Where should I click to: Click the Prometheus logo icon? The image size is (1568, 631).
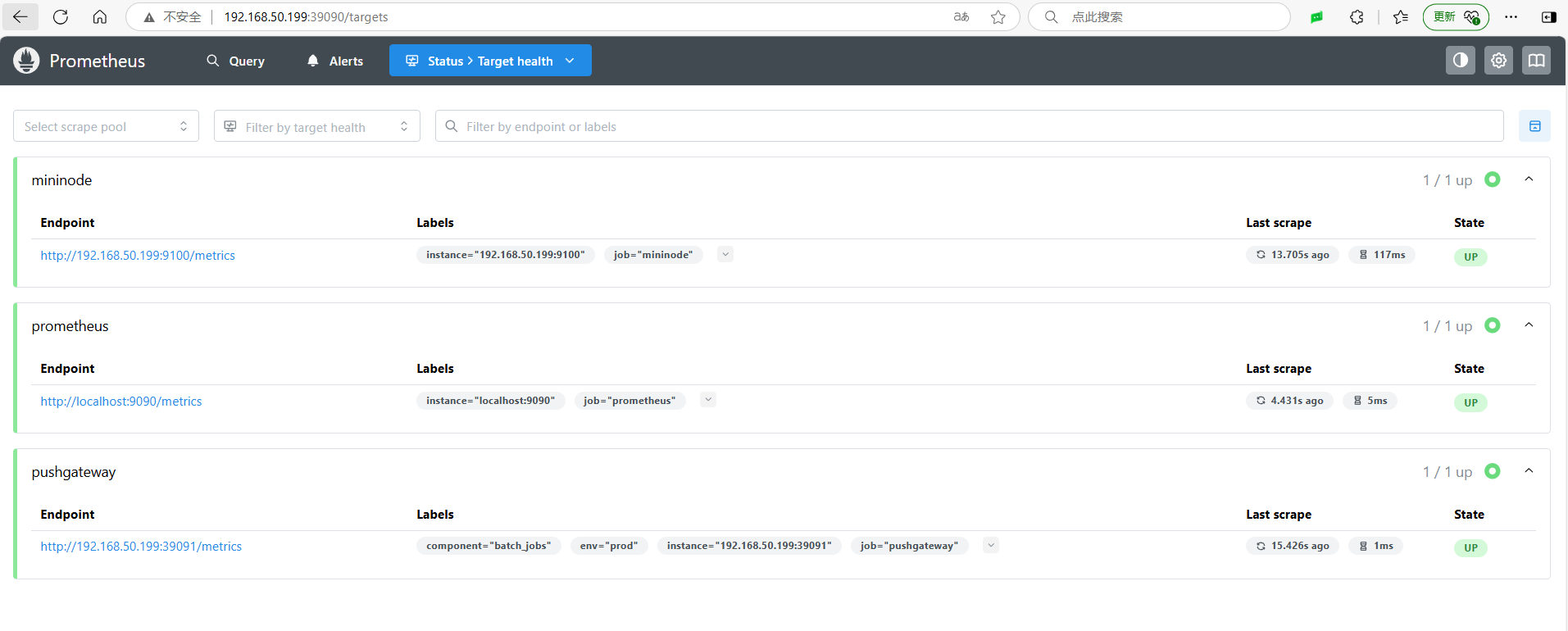pos(26,61)
